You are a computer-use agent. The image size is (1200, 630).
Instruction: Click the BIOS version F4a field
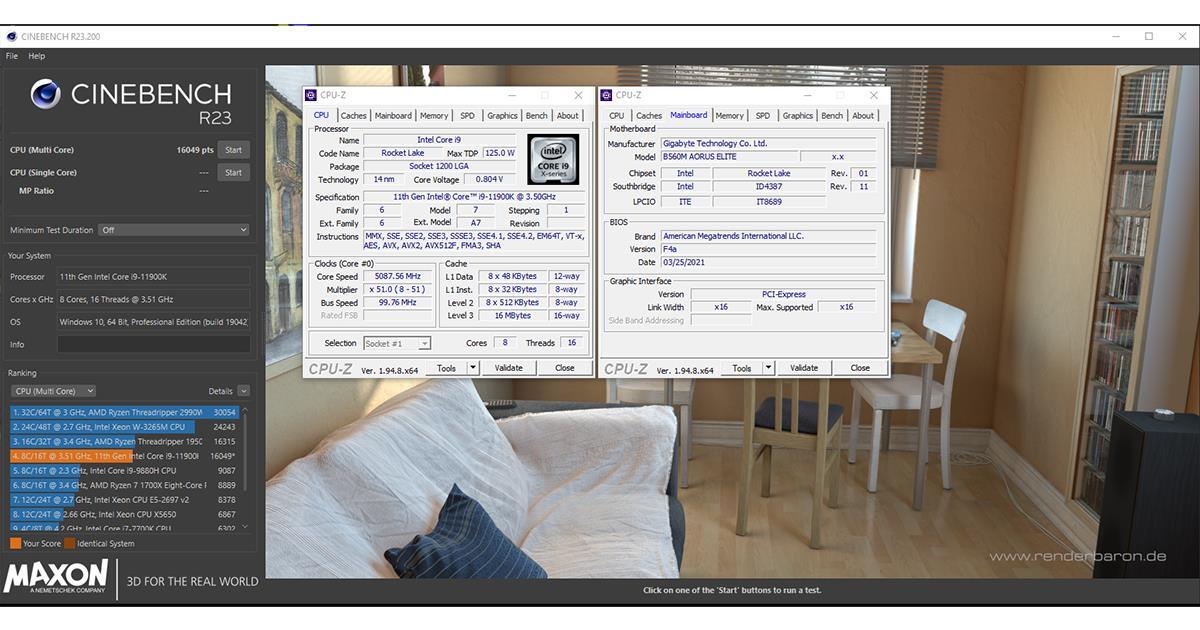click(x=768, y=249)
